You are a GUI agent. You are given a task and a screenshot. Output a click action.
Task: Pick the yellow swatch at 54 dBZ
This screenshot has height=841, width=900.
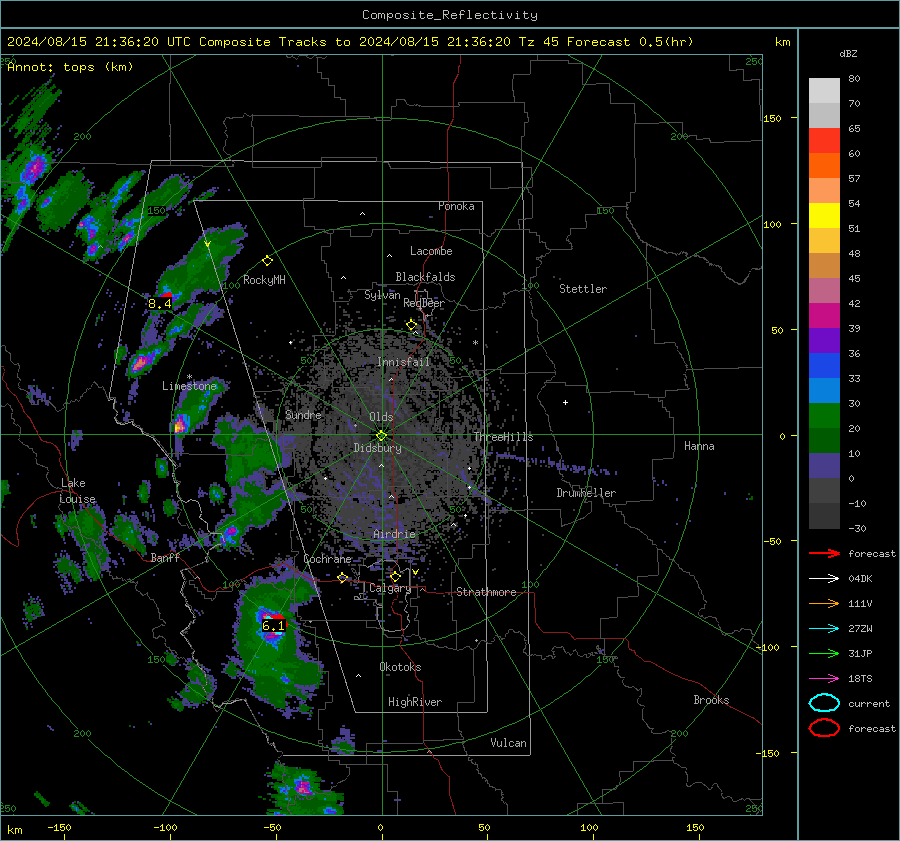click(824, 216)
